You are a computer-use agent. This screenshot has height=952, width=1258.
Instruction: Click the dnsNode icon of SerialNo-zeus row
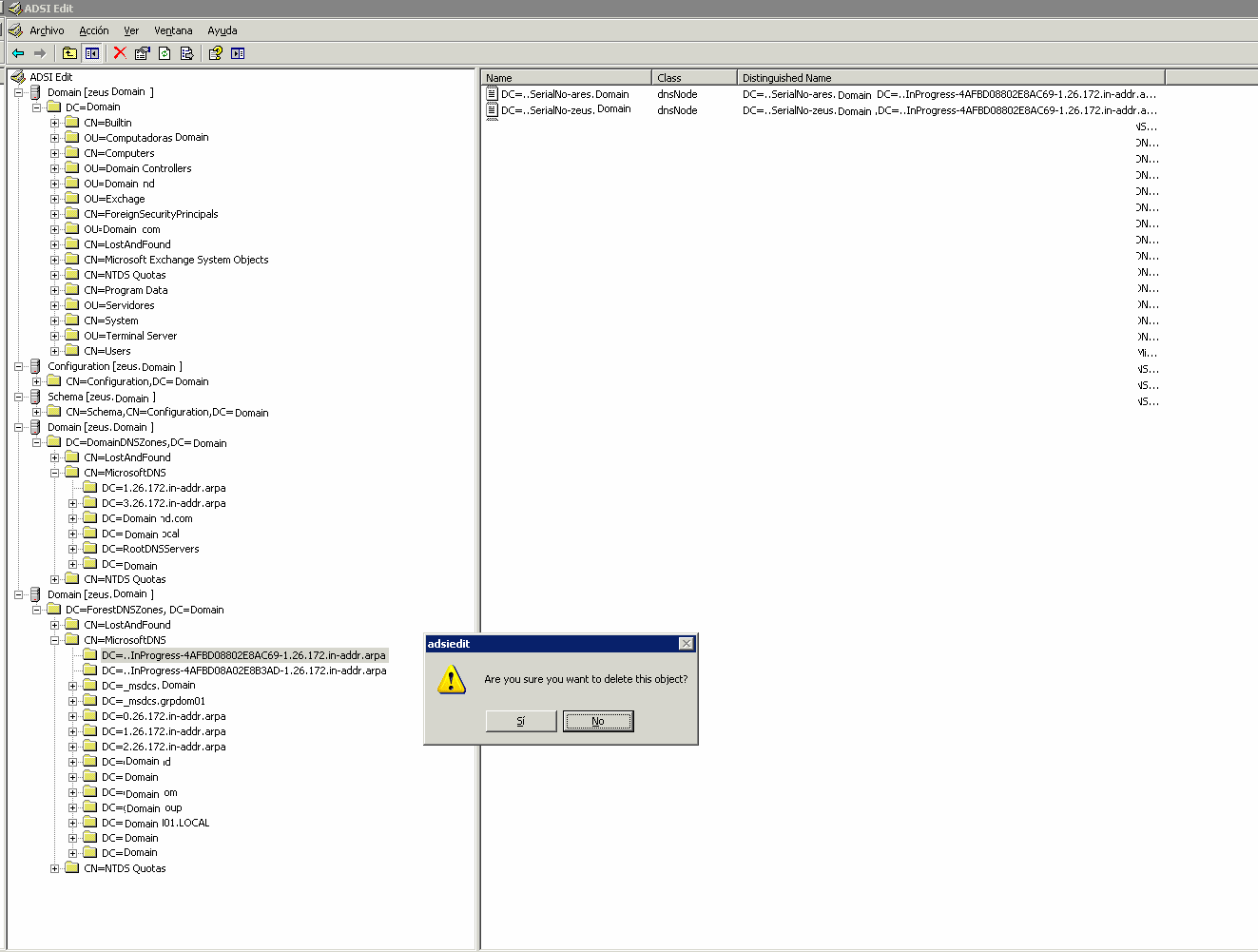coord(492,110)
